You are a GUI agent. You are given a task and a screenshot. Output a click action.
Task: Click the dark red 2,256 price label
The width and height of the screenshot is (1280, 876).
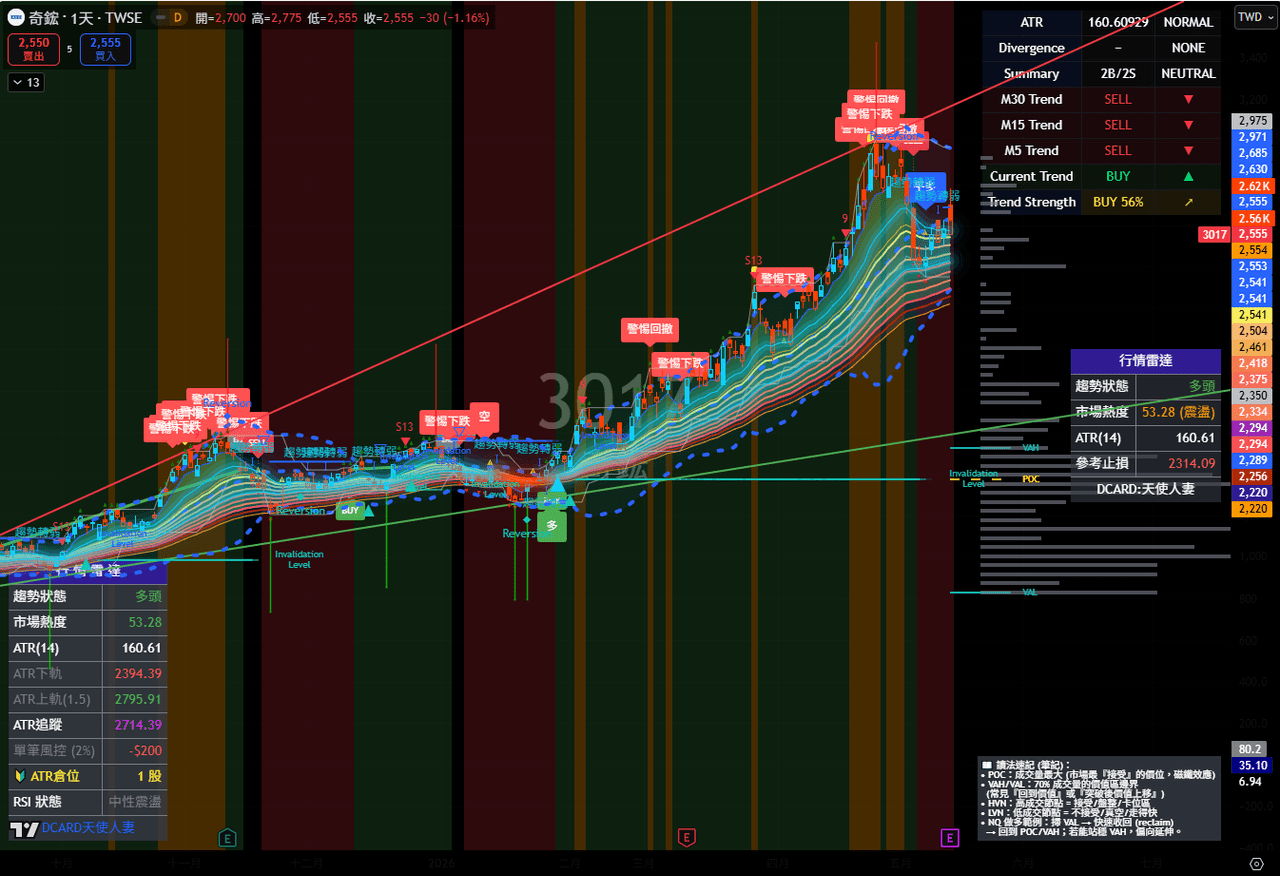[1252, 477]
